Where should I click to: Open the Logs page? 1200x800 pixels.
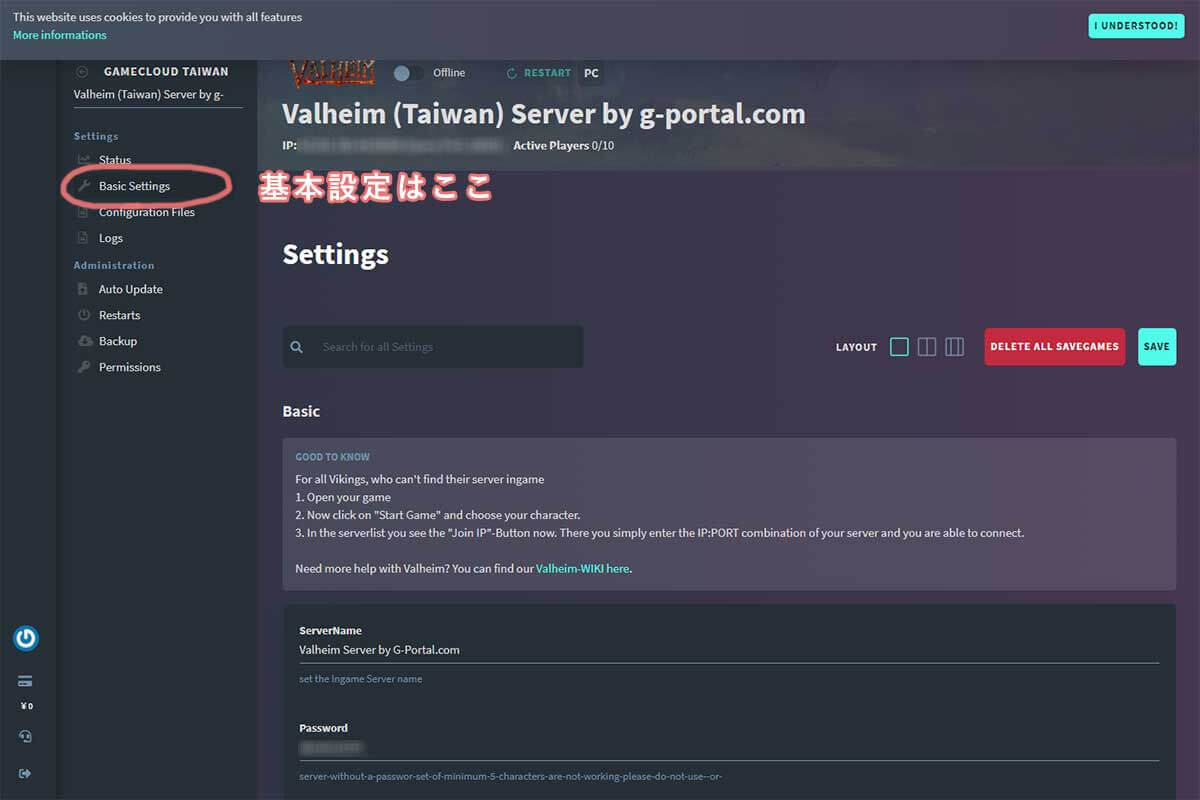pyautogui.click(x=111, y=238)
